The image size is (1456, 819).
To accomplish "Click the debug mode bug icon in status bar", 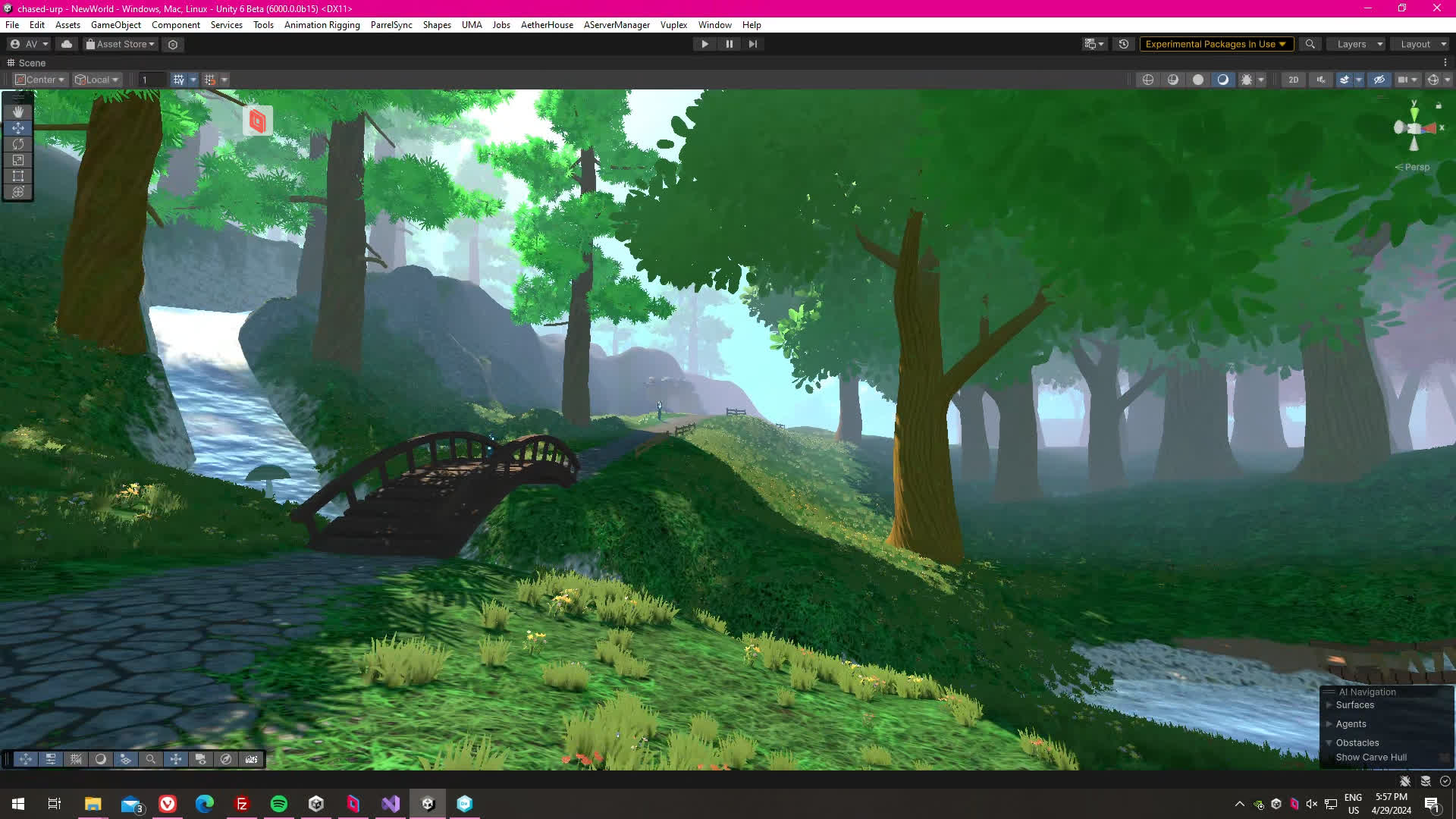I will tap(1405, 781).
